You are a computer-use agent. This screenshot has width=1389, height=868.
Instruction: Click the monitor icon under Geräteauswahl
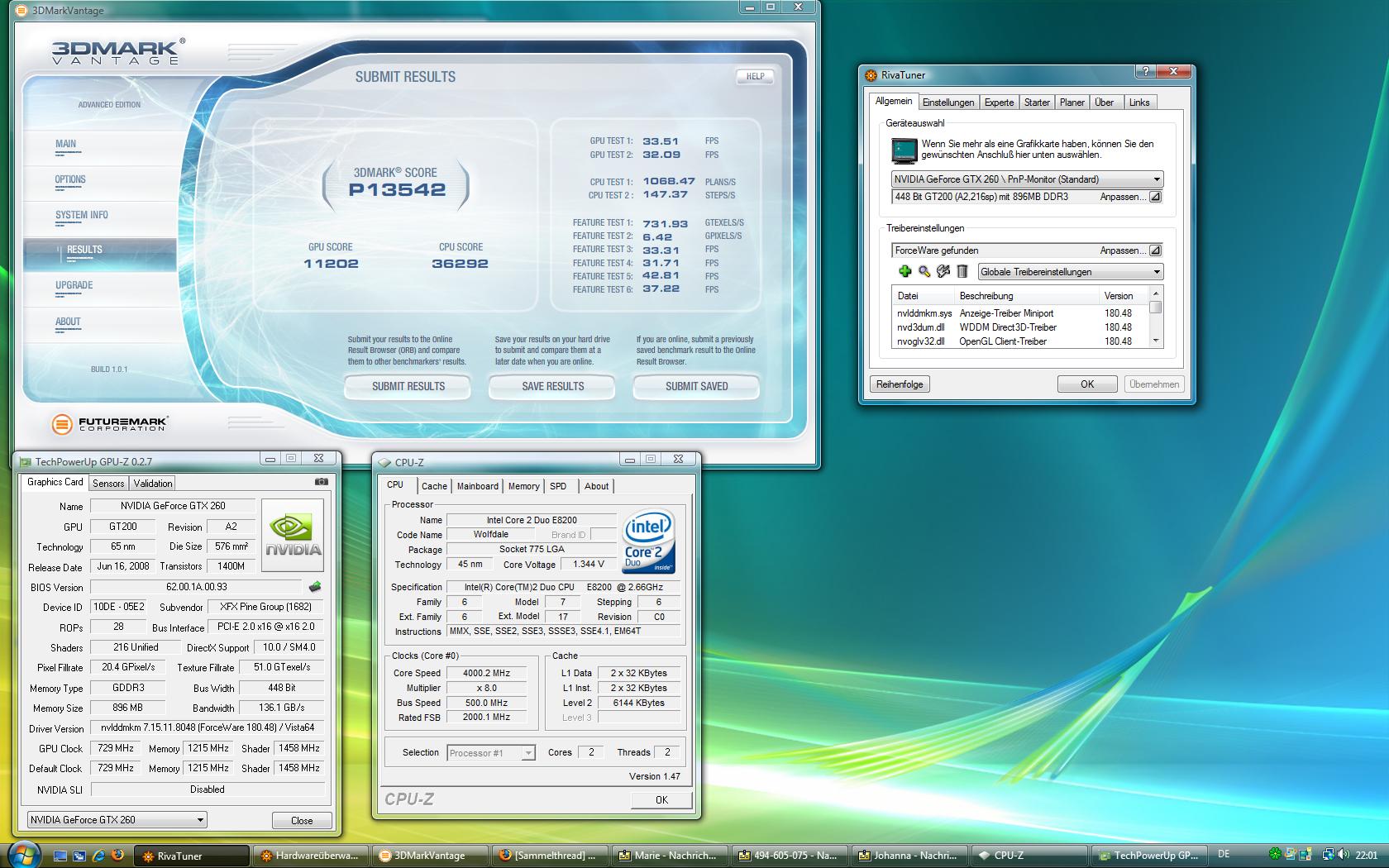tap(904, 150)
